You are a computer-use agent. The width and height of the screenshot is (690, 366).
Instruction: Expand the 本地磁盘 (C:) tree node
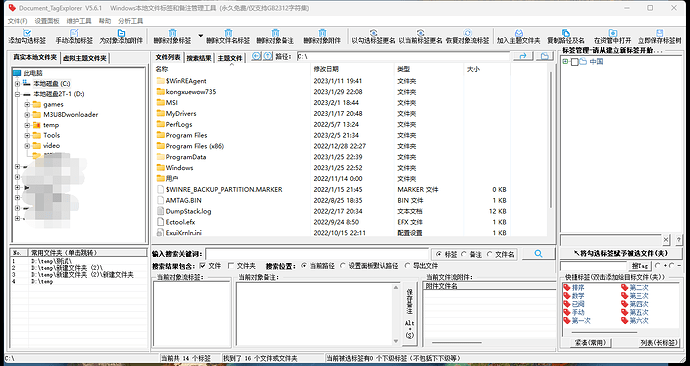[x=17, y=84]
